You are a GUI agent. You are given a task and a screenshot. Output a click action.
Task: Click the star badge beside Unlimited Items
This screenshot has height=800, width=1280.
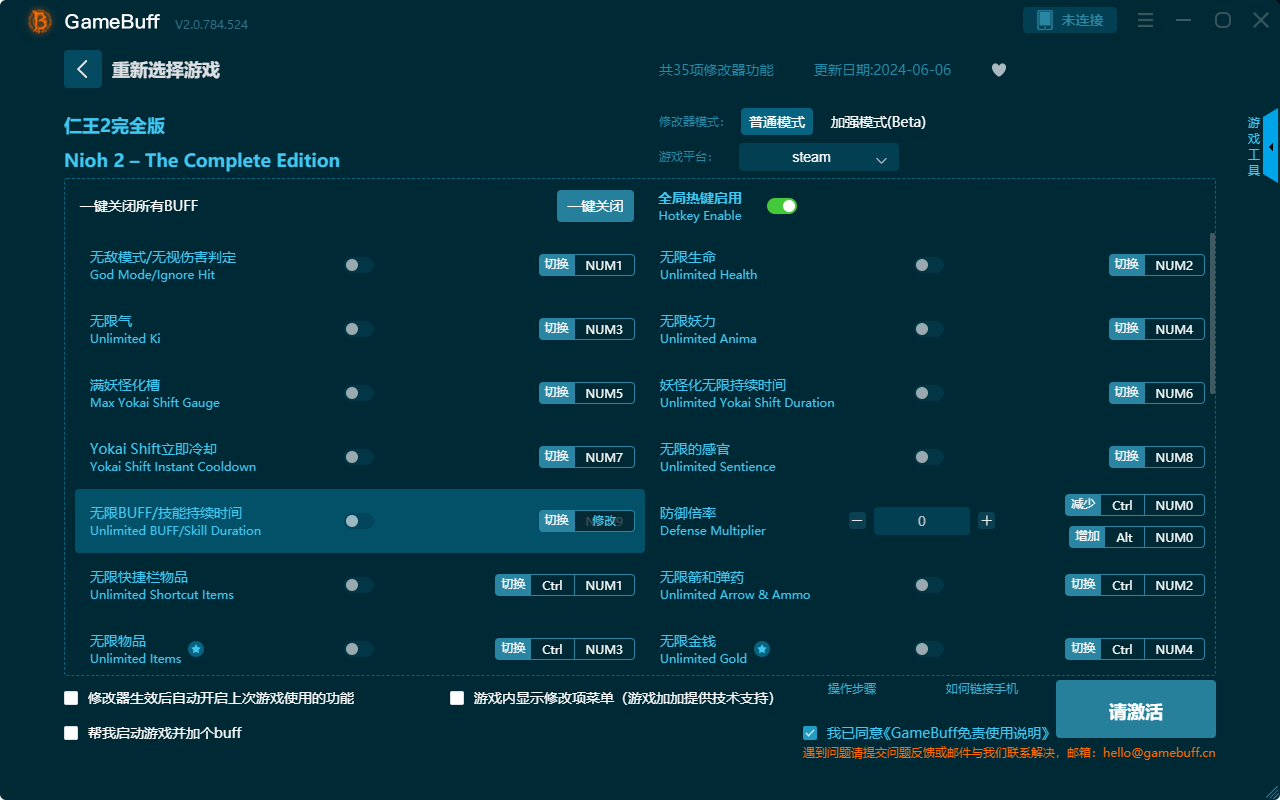pyautogui.click(x=196, y=649)
